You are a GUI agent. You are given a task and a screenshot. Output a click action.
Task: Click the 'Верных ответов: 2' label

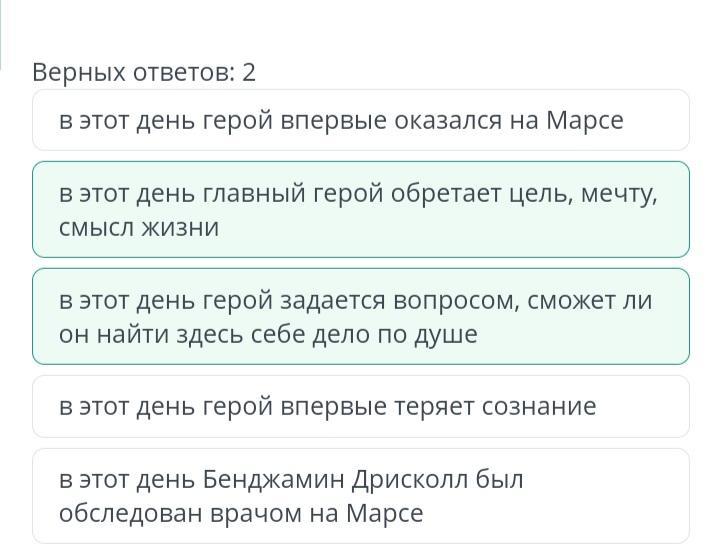point(144,72)
